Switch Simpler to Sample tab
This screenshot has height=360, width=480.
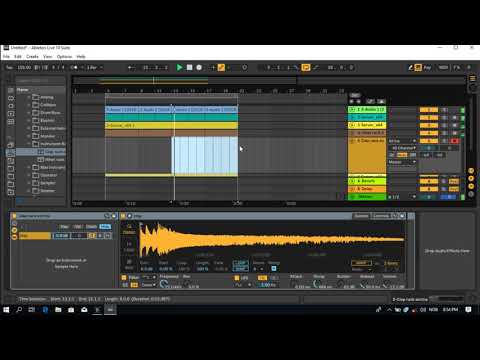click(361, 216)
